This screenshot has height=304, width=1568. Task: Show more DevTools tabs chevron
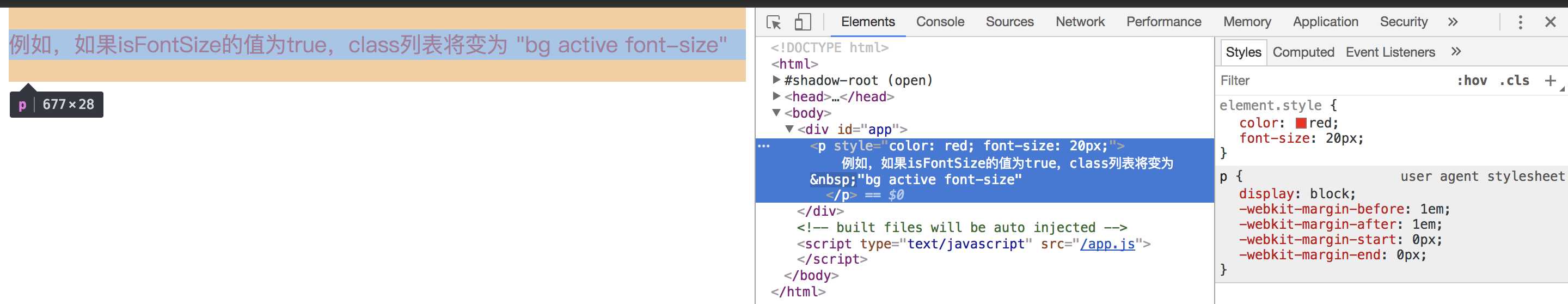(1453, 22)
